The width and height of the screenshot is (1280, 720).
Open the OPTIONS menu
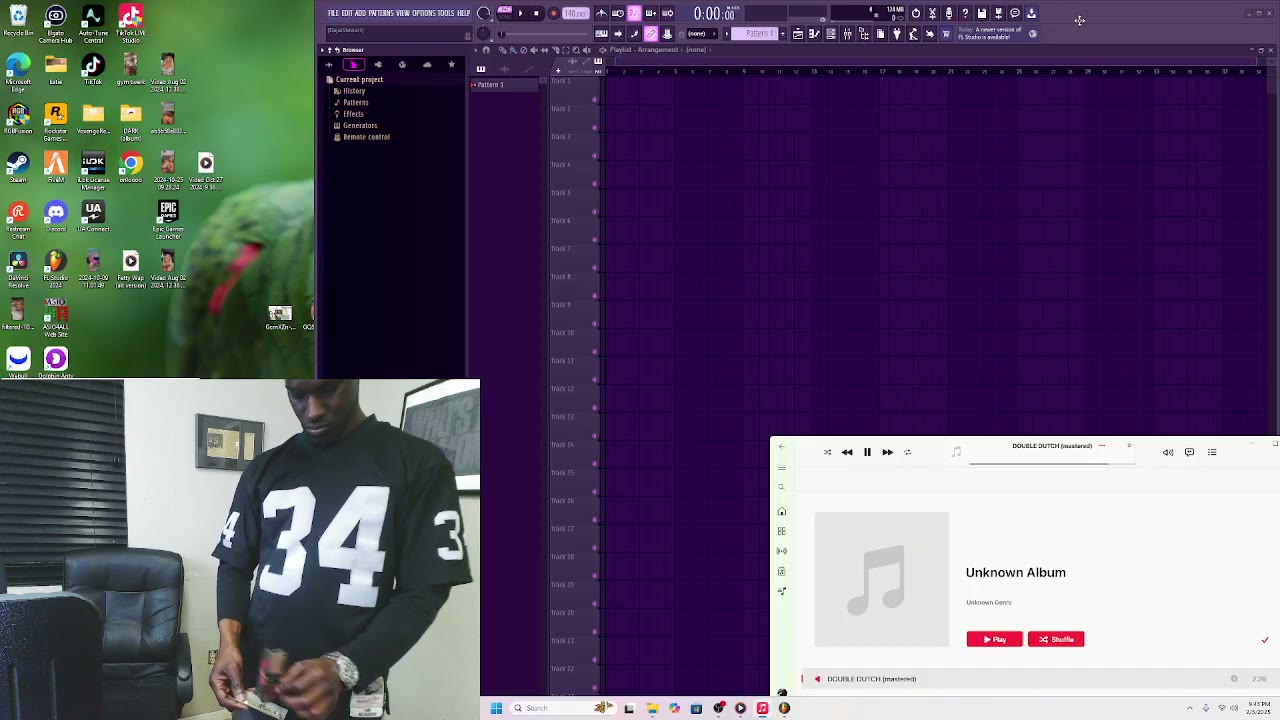[423, 13]
